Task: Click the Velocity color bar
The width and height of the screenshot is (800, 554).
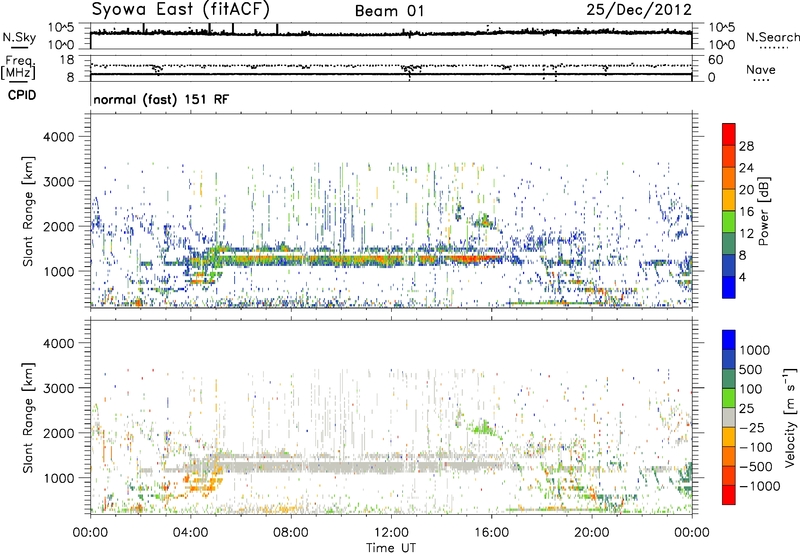Action: click(x=729, y=417)
